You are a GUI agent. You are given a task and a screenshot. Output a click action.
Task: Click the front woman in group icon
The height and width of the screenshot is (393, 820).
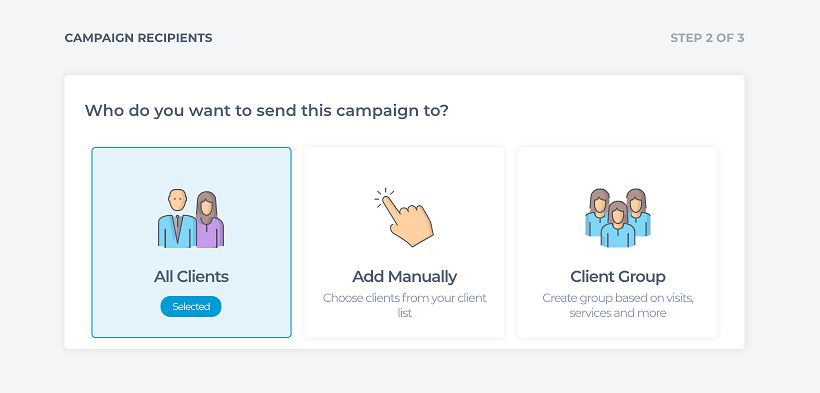[618, 224]
